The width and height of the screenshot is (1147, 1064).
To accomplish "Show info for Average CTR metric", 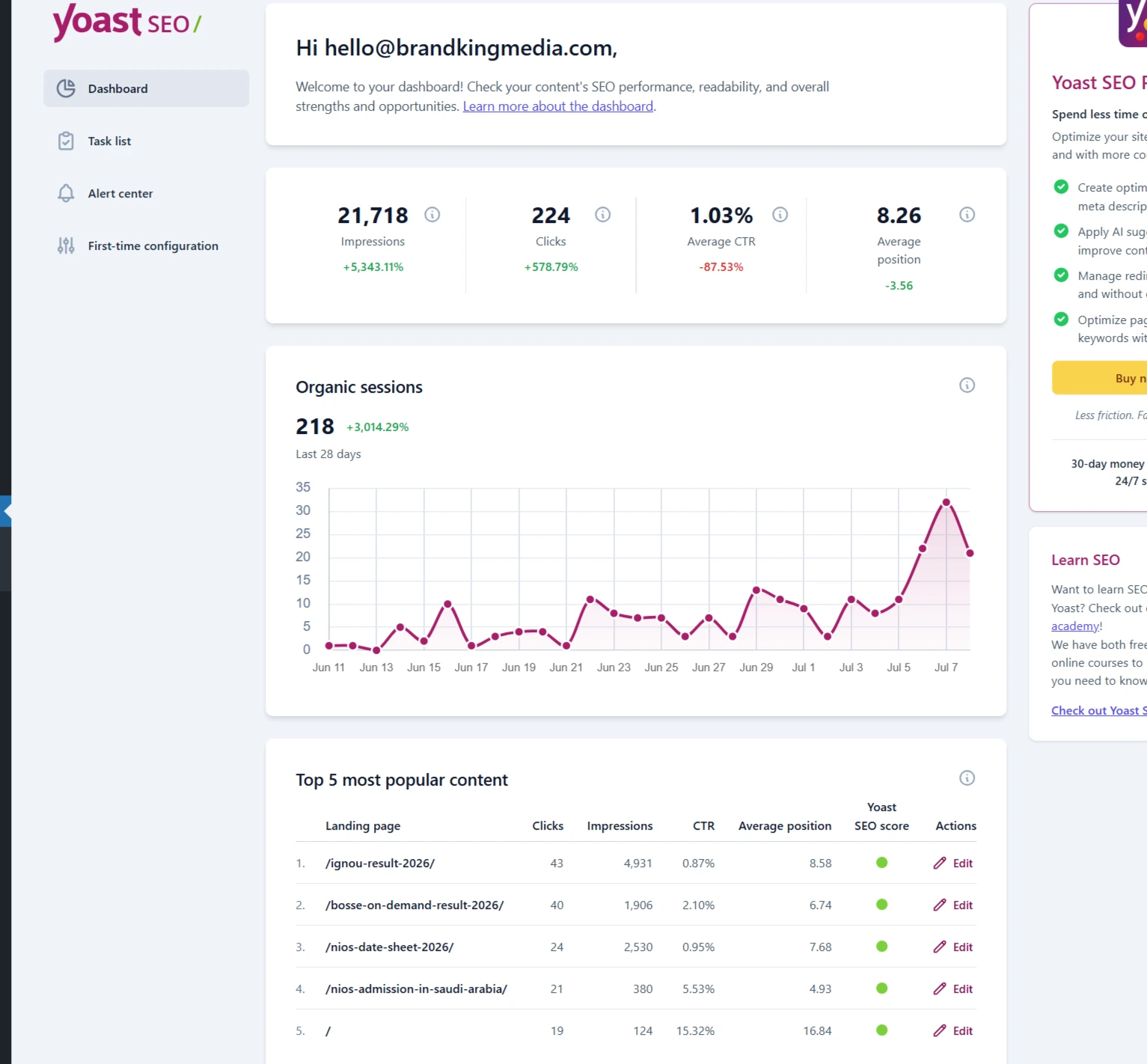I will coord(780,215).
